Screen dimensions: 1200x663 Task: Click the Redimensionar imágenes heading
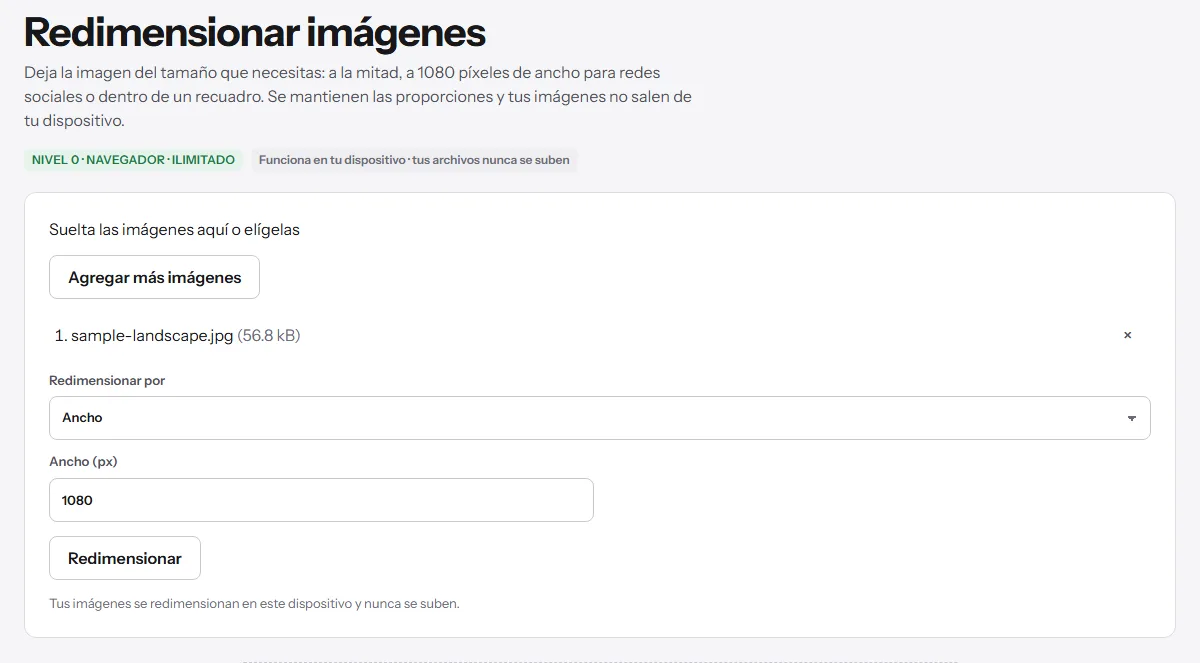[255, 33]
